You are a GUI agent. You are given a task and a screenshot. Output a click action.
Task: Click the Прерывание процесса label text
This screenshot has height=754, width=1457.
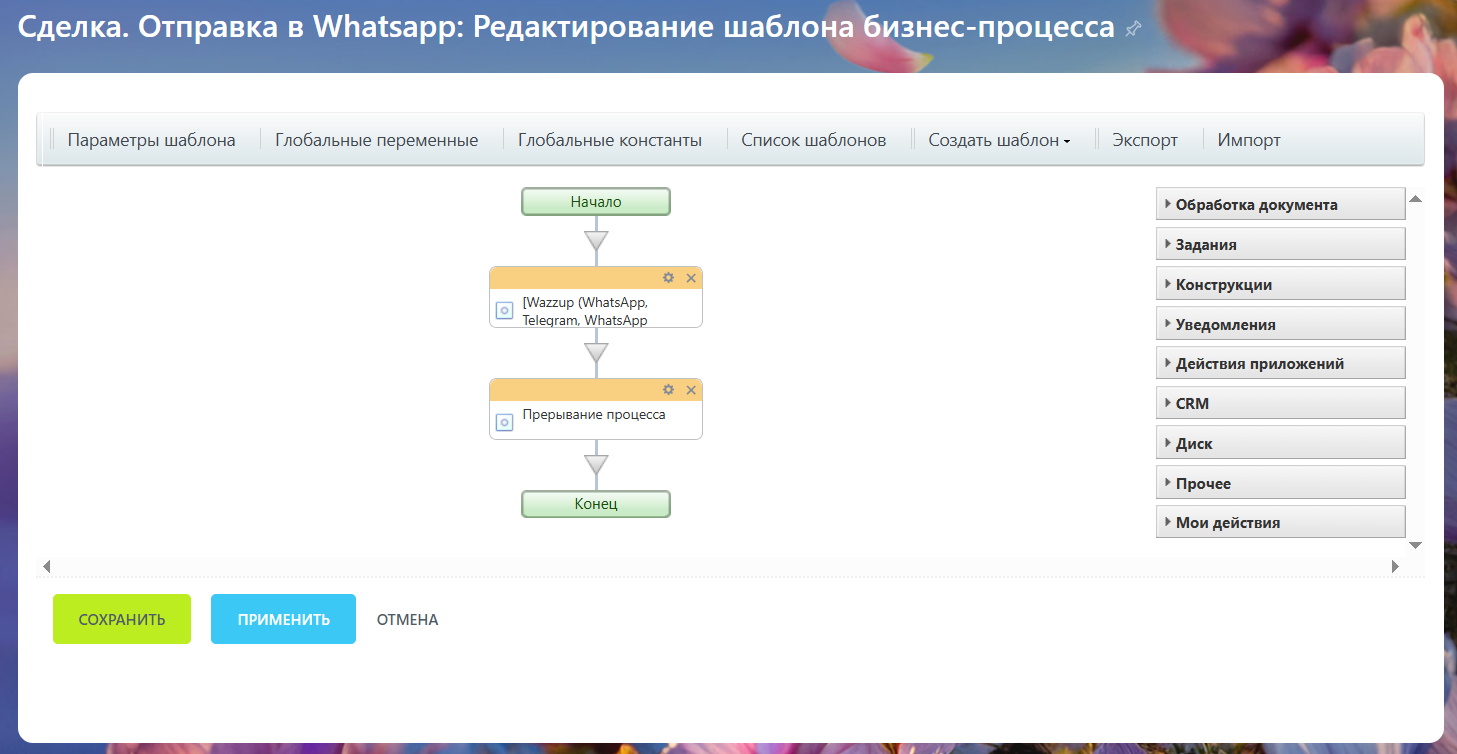pos(594,414)
